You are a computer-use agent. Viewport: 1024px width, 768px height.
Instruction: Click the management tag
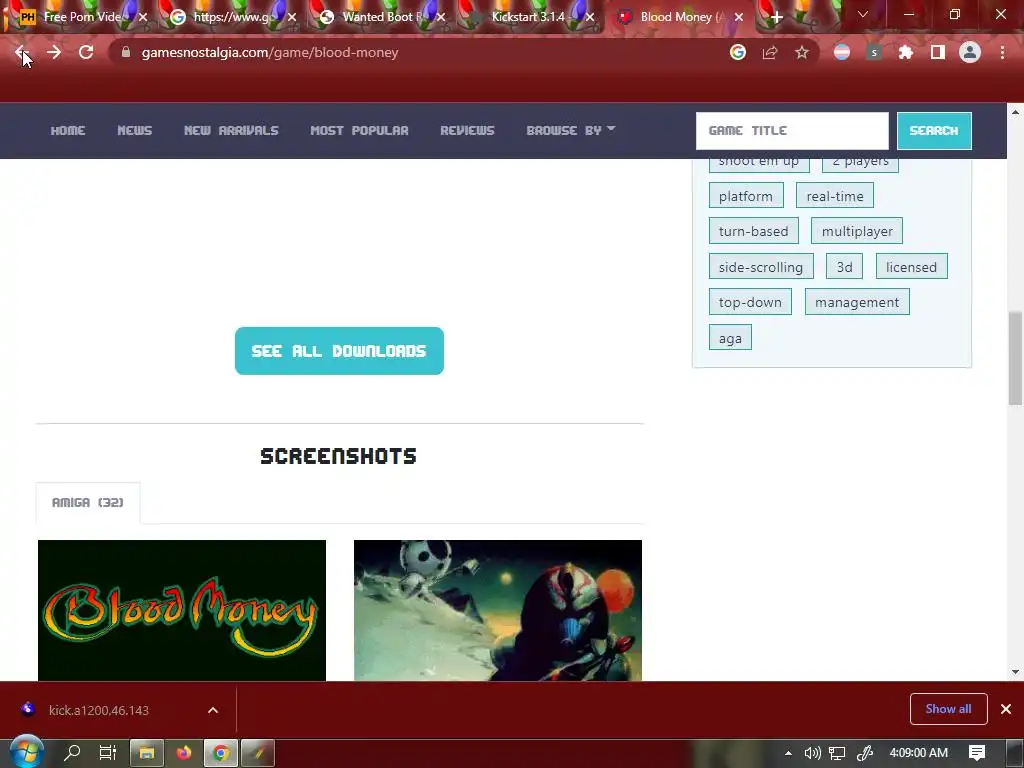pyautogui.click(x=857, y=302)
